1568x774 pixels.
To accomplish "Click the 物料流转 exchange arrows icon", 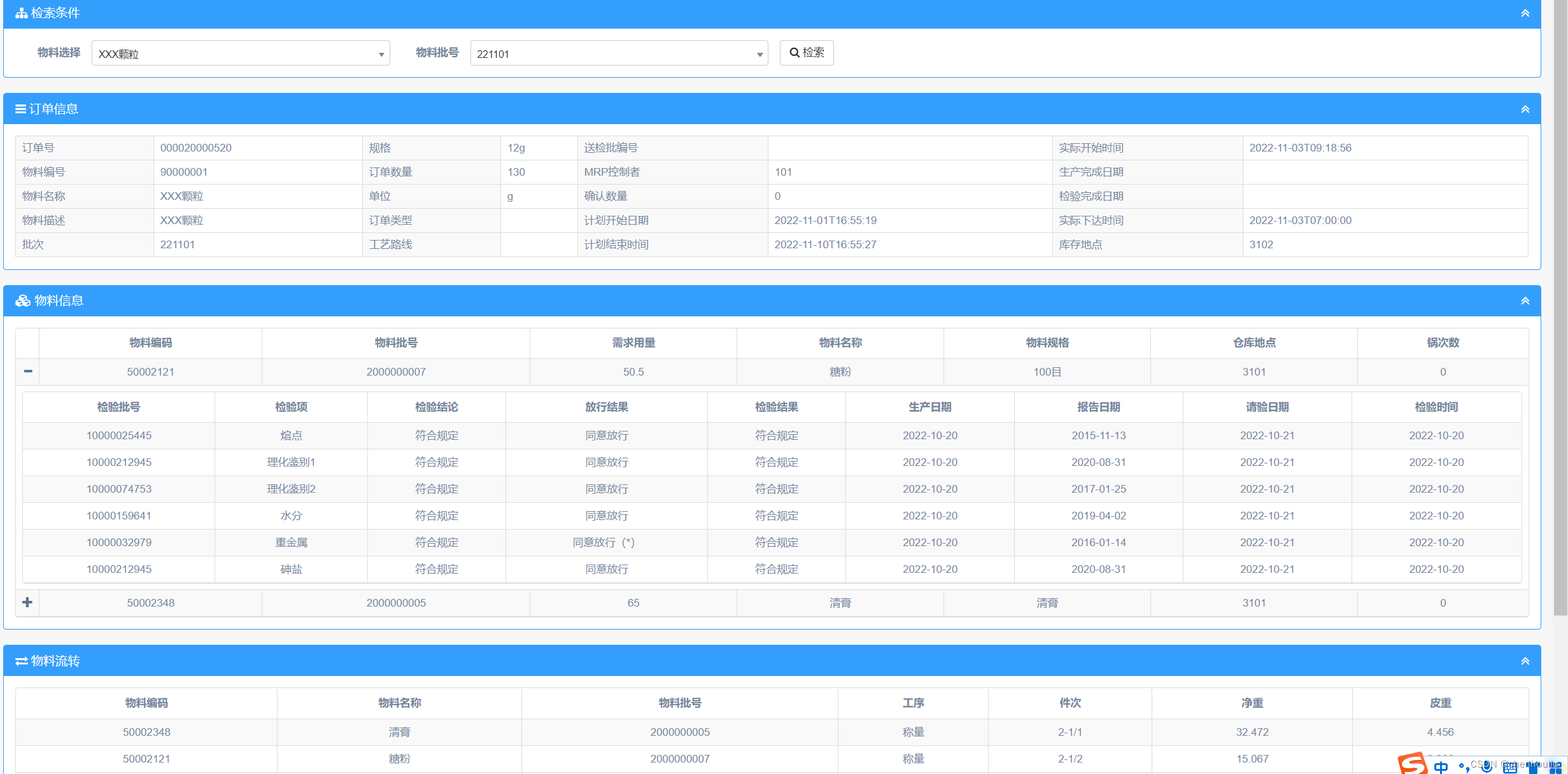I will click(21, 661).
